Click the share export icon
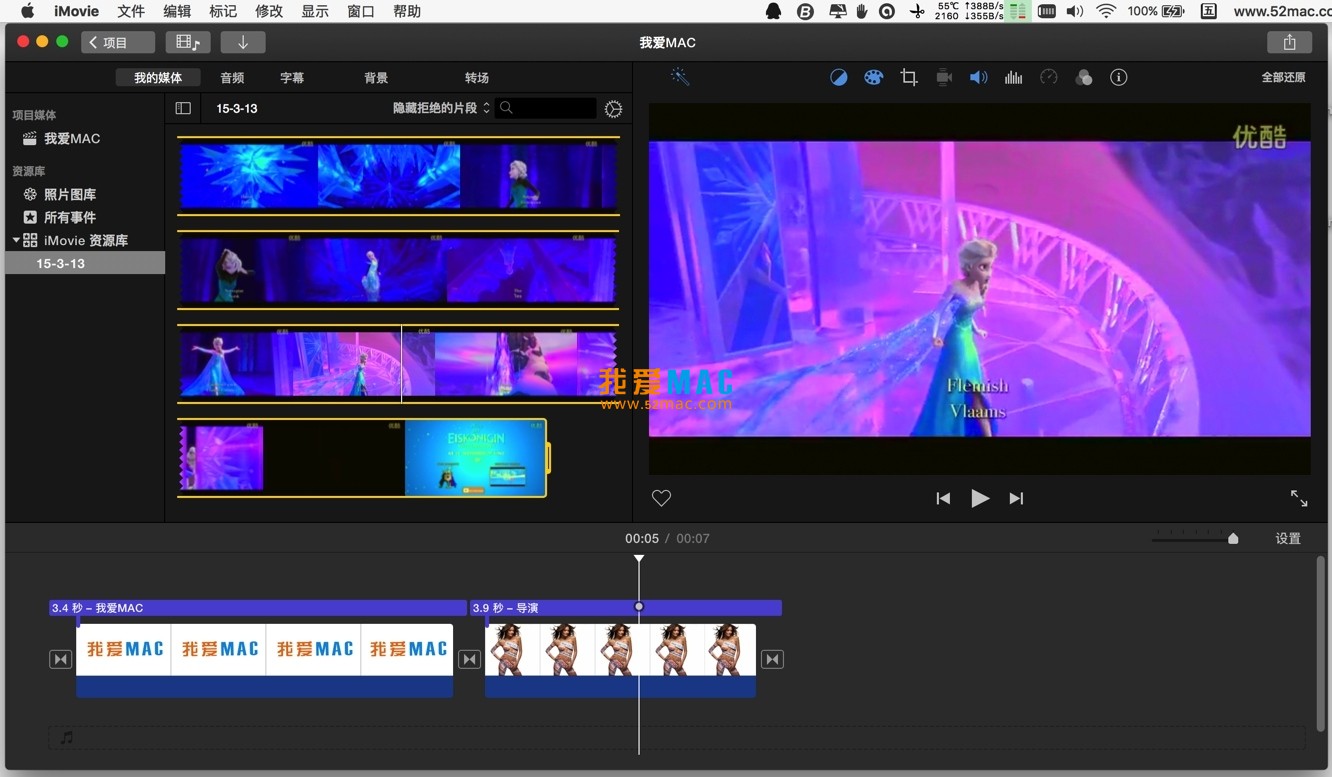This screenshot has height=777, width=1332. pyautogui.click(x=1290, y=42)
